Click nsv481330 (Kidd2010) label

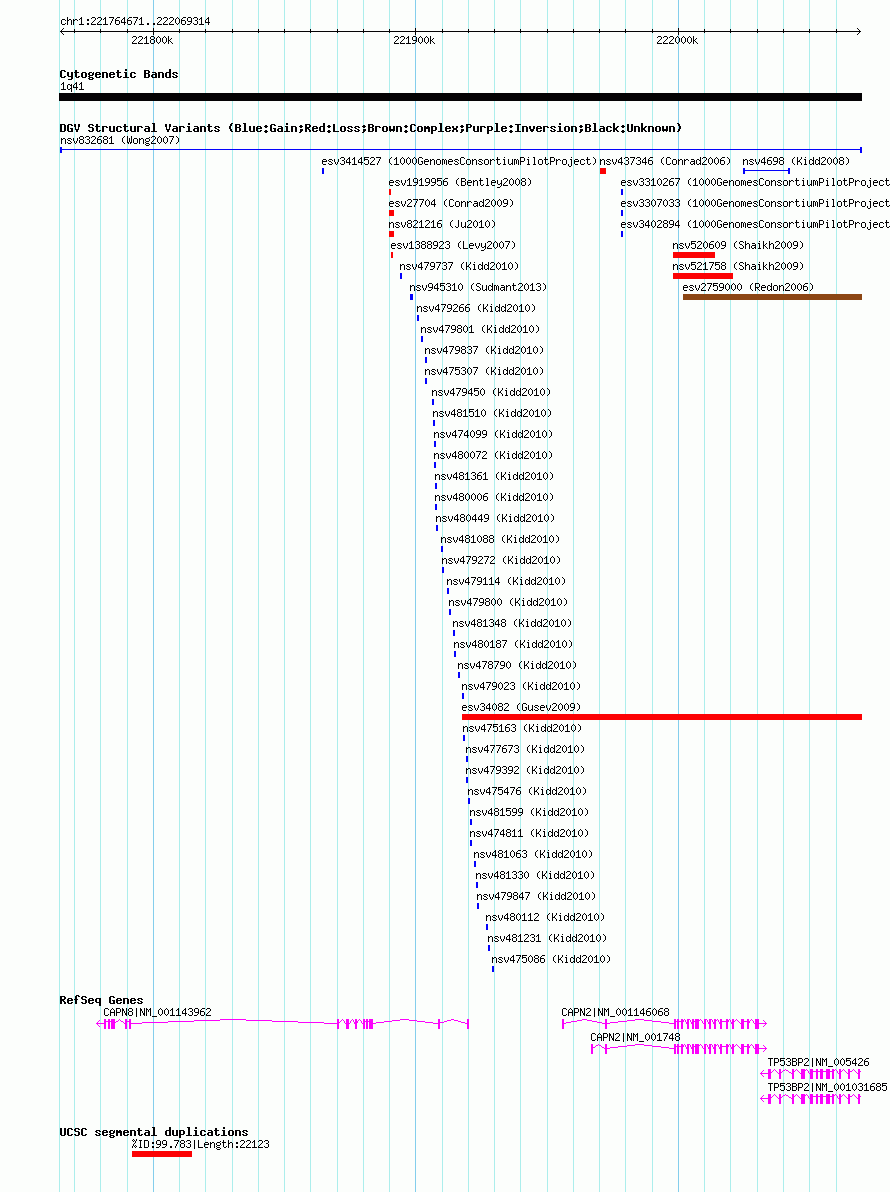click(x=535, y=876)
